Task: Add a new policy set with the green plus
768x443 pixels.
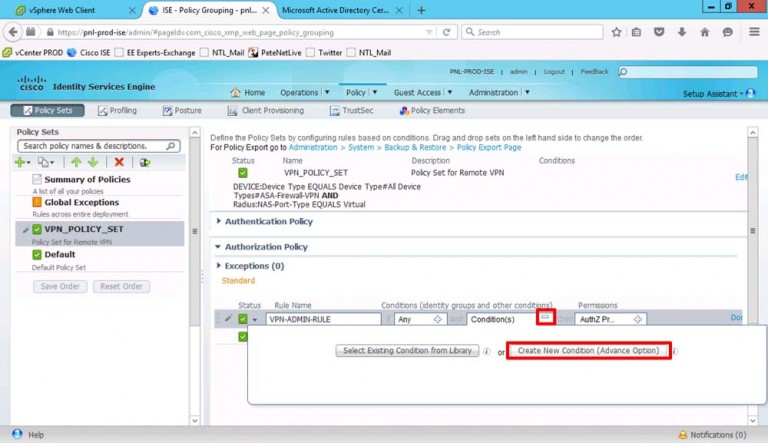Action: coord(20,162)
